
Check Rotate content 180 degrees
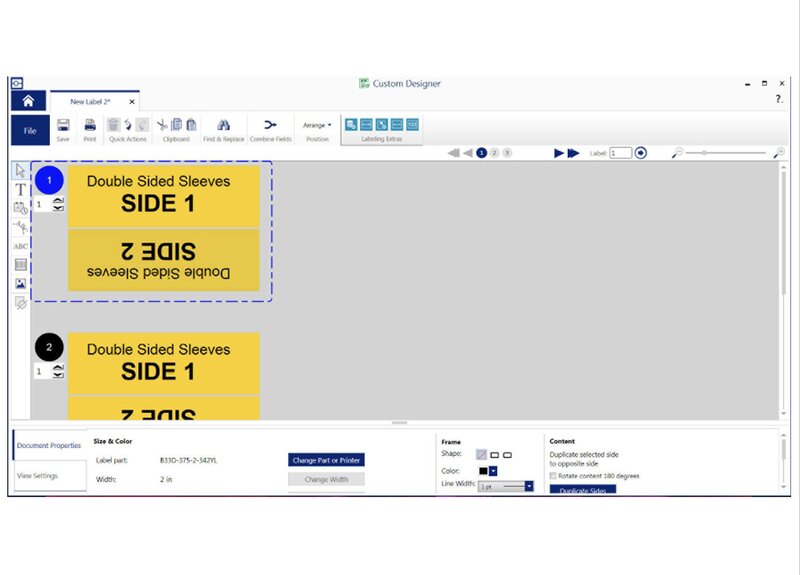click(x=553, y=476)
